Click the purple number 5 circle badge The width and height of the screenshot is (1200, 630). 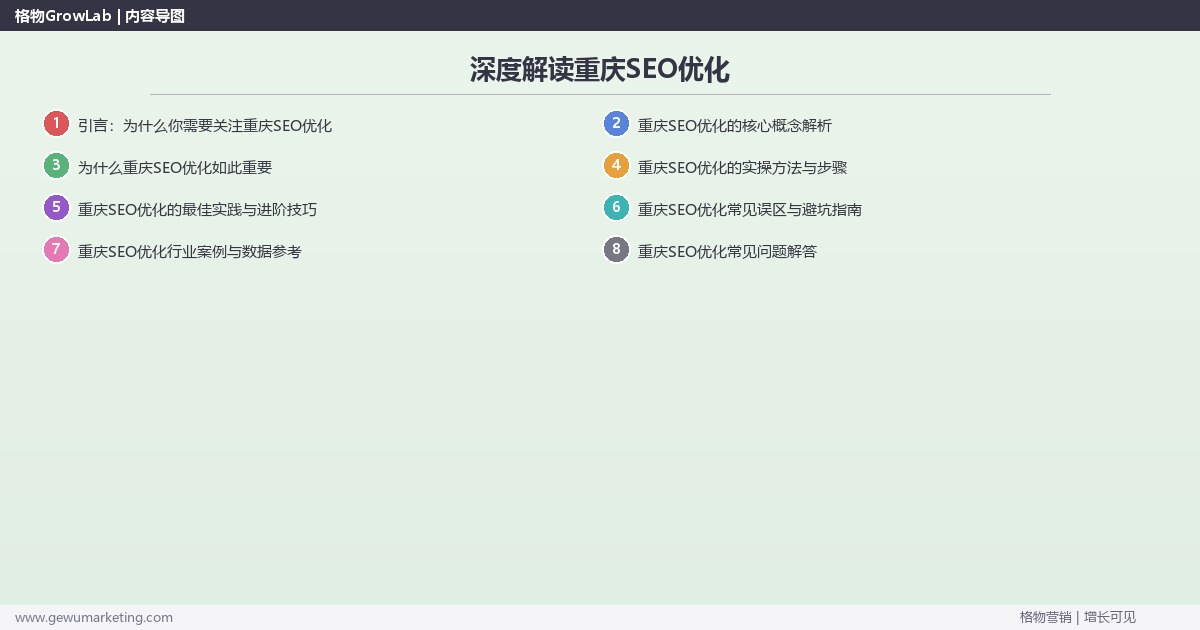click(56, 208)
